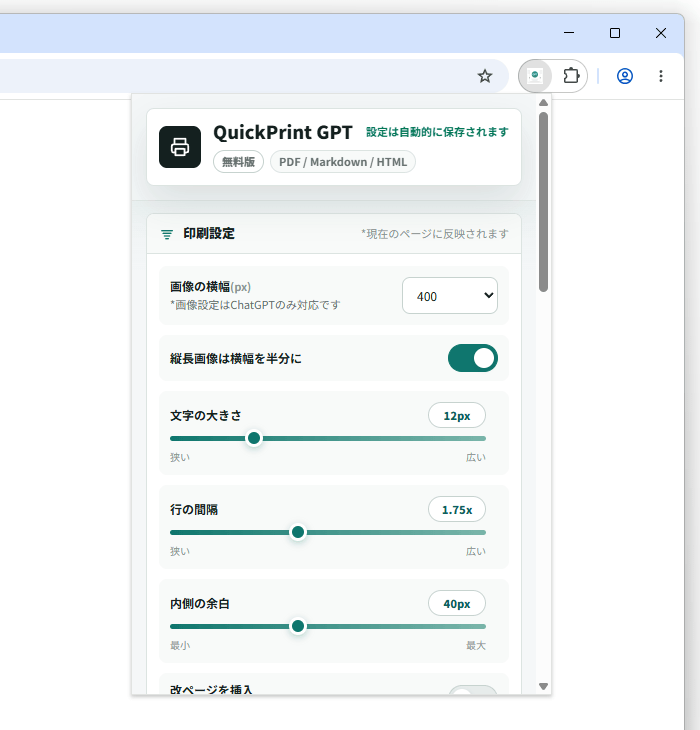Click the popup scrollbar down arrow
Viewport: 700px width, 730px height.
click(x=543, y=686)
